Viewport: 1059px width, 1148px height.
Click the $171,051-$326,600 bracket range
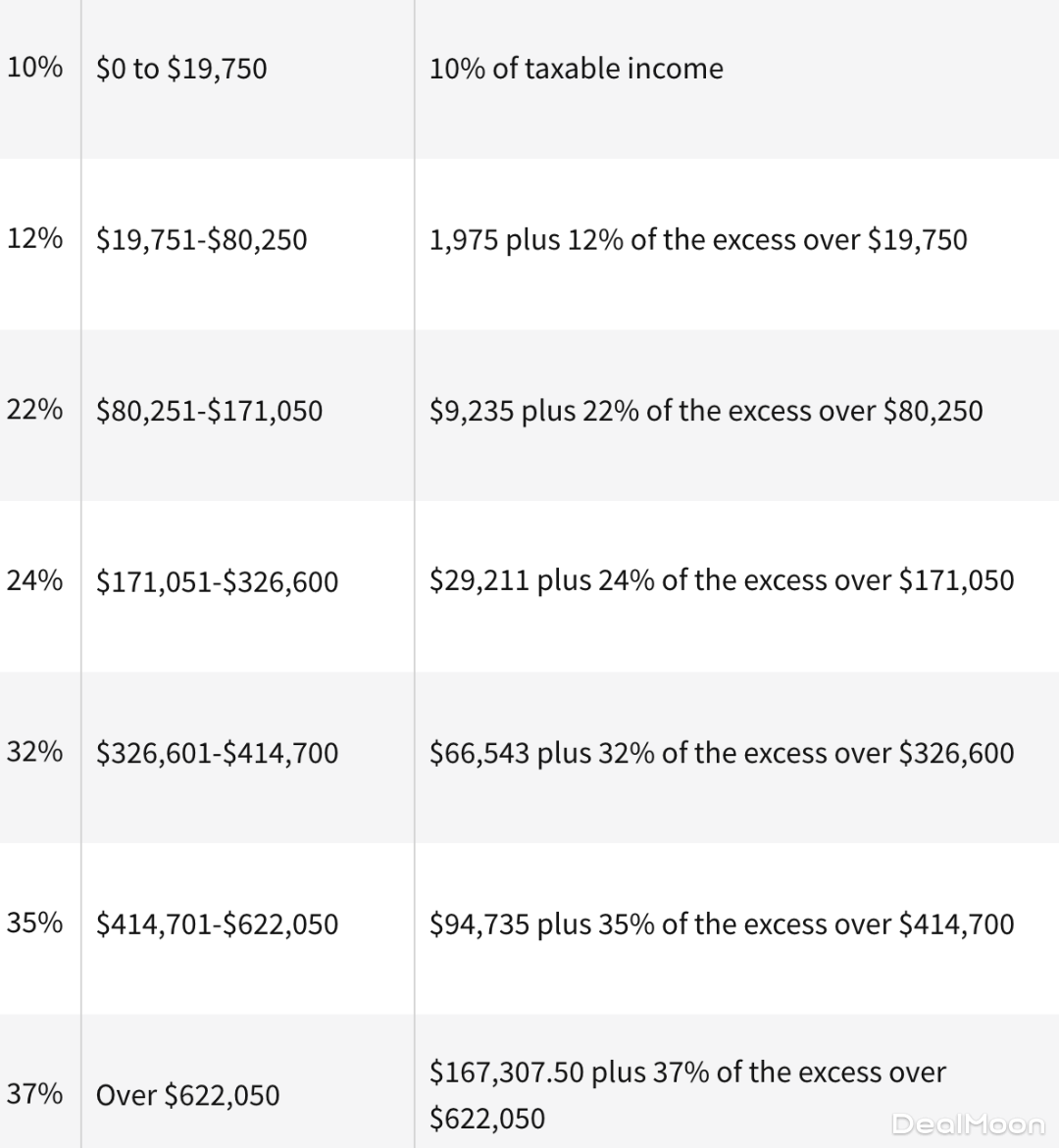coord(217,581)
